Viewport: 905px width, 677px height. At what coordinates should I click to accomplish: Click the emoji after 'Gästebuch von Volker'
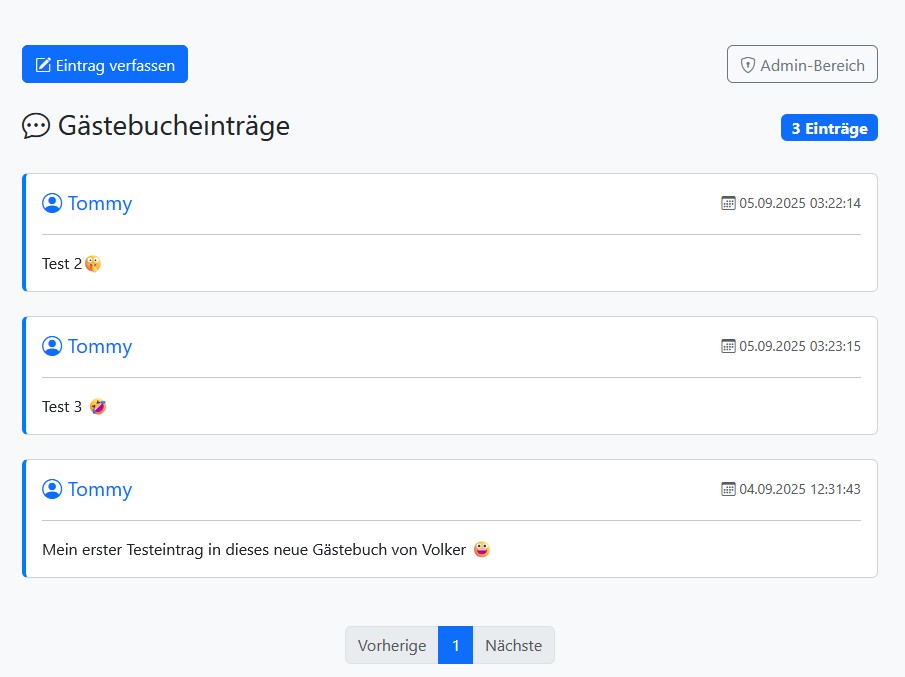482,550
